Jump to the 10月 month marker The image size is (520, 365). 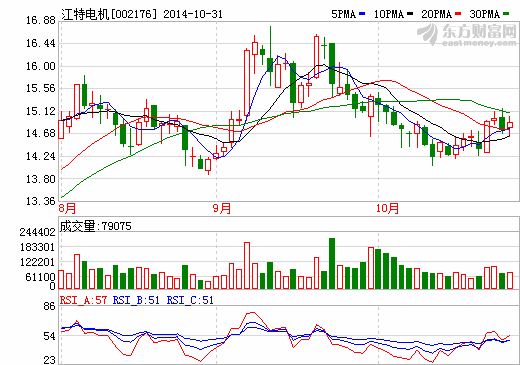387,209
